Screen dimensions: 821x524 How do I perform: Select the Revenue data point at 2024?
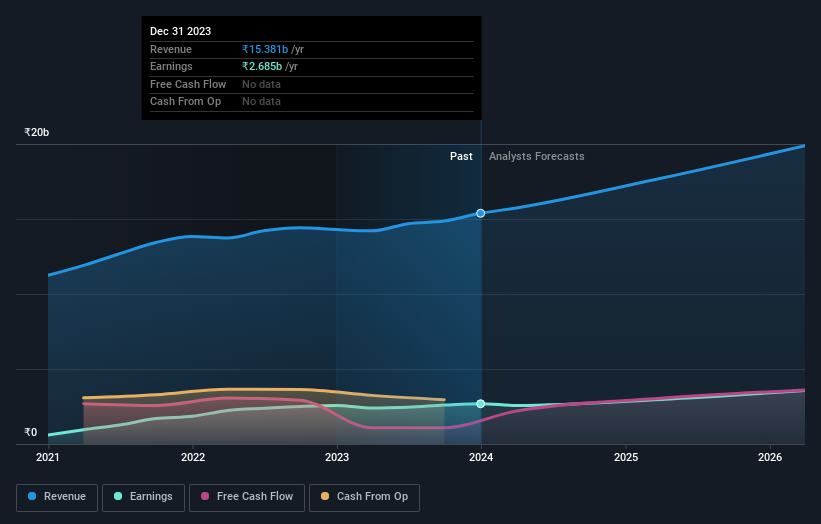click(x=481, y=213)
